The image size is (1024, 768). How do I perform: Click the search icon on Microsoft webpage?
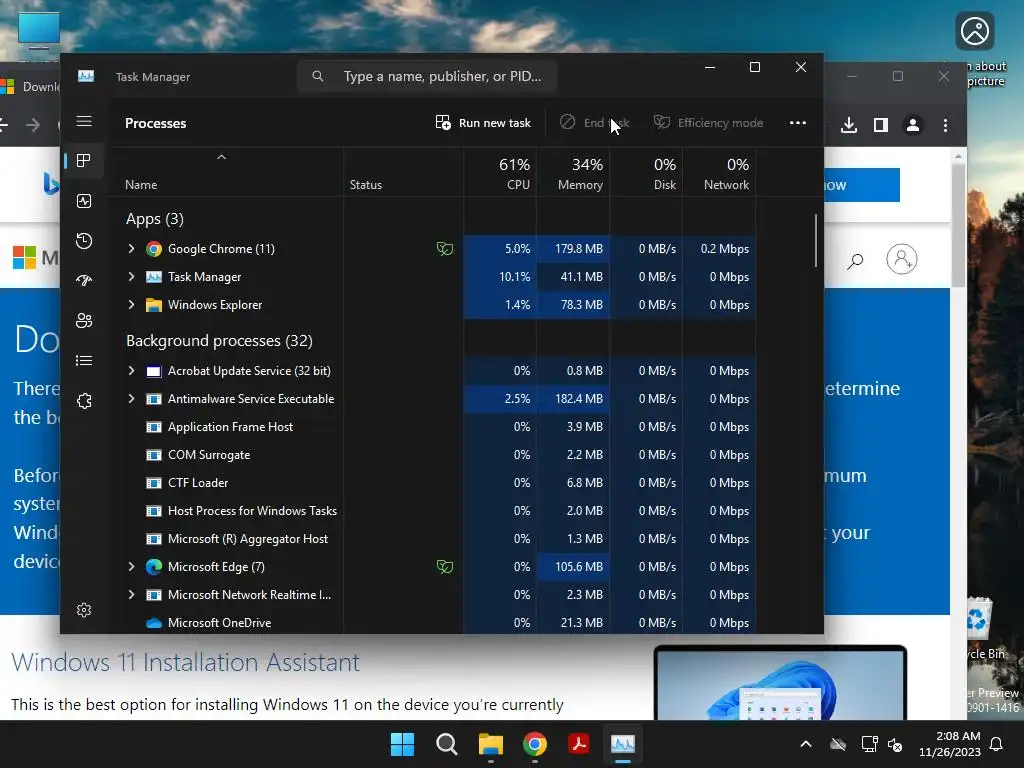[855, 261]
